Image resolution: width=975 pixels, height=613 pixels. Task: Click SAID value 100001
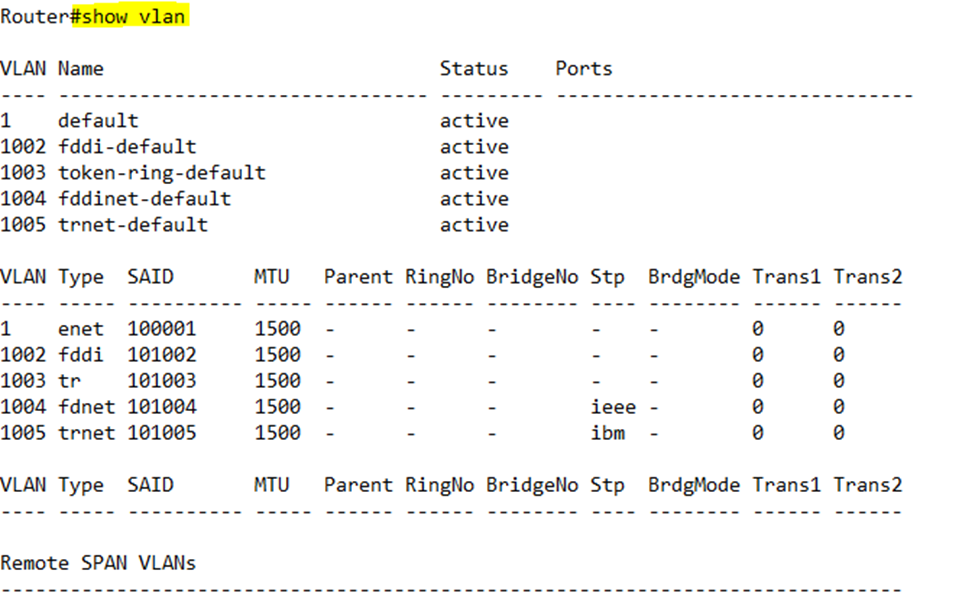(x=162, y=329)
